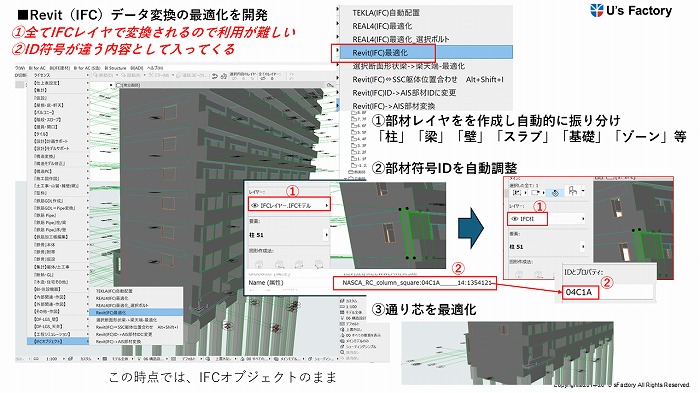Click the first geometry method icon under 柱 51
700x393 pixels.
tap(259, 265)
